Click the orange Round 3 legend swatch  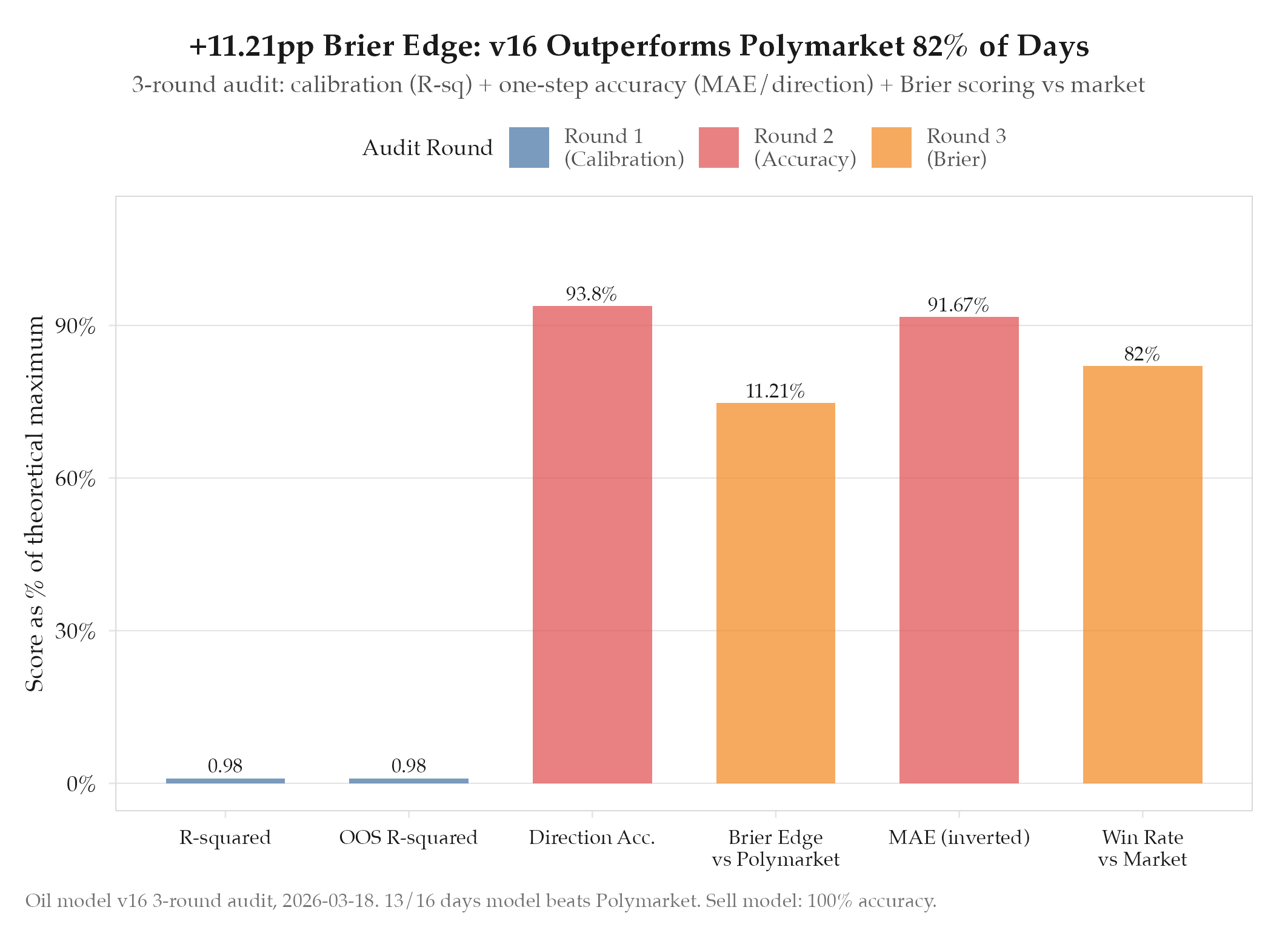click(891, 147)
